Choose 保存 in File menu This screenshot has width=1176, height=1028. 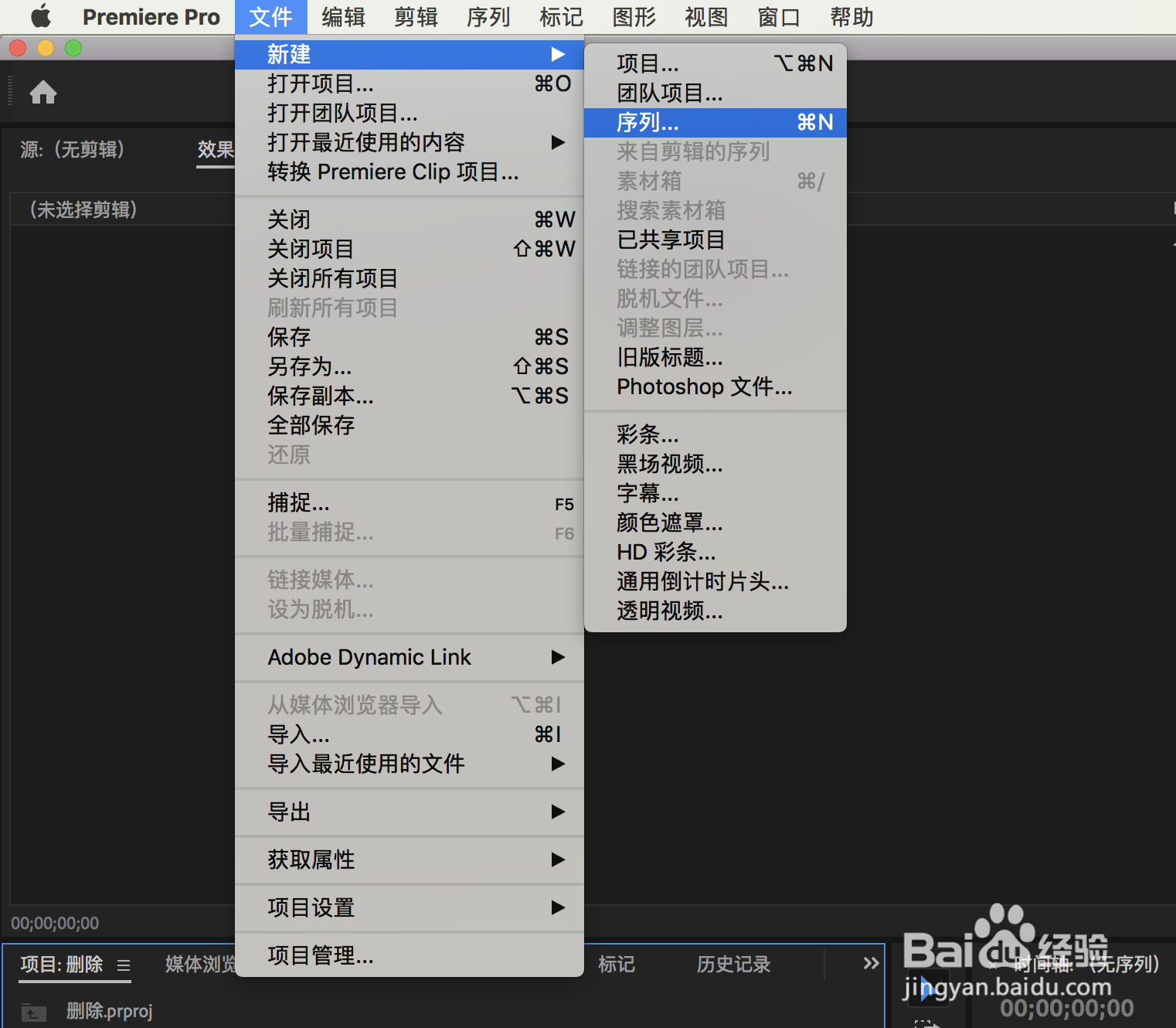point(410,337)
